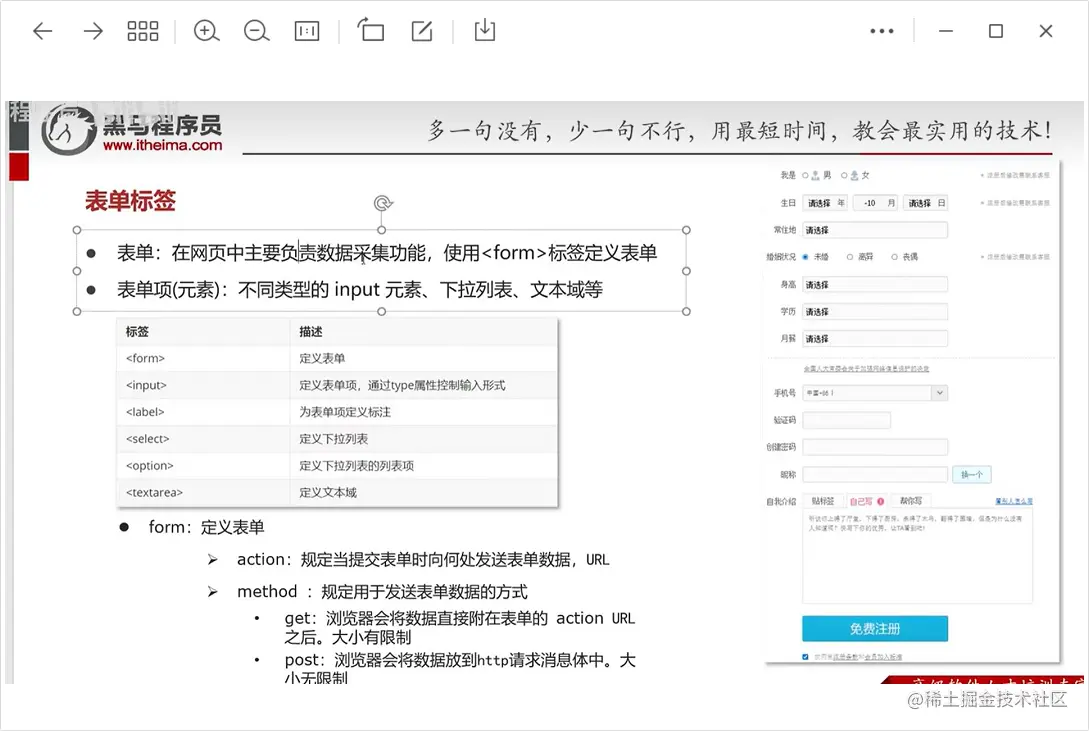Click the <select> table cell
The width and height of the screenshot is (1089, 731).
[x=203, y=439]
